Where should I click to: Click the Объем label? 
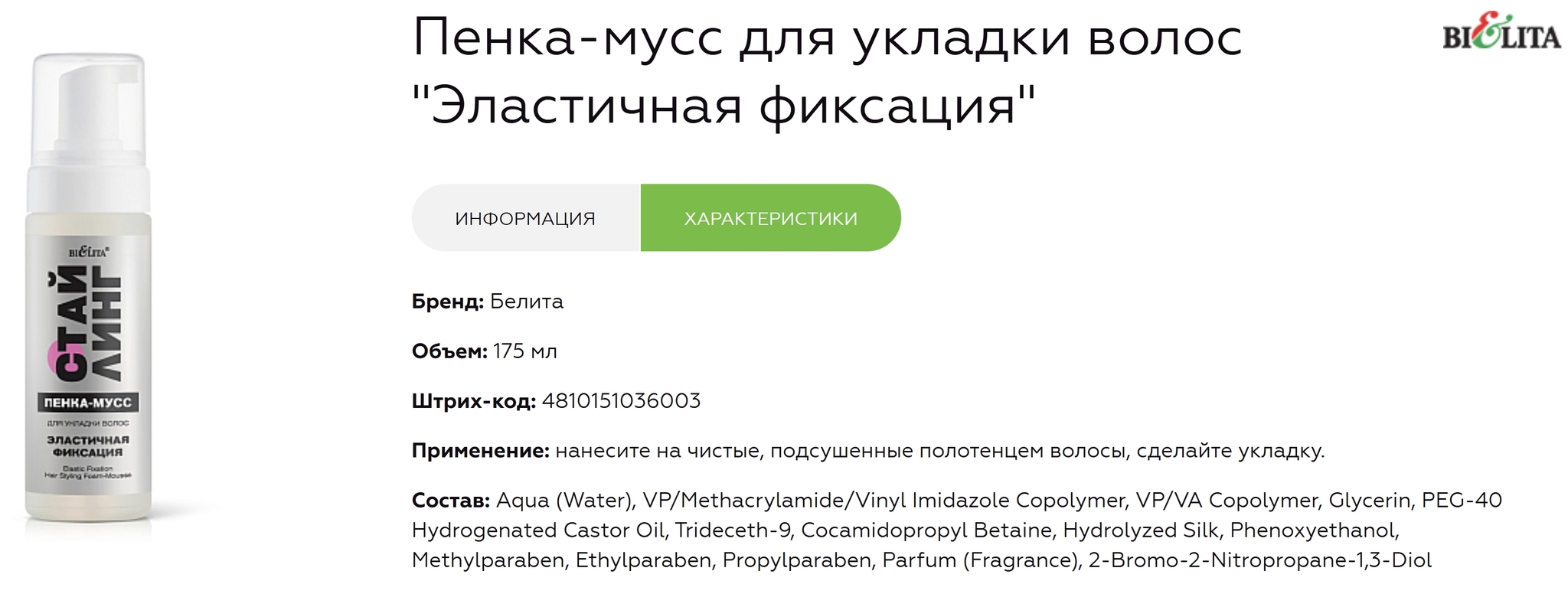point(449,351)
